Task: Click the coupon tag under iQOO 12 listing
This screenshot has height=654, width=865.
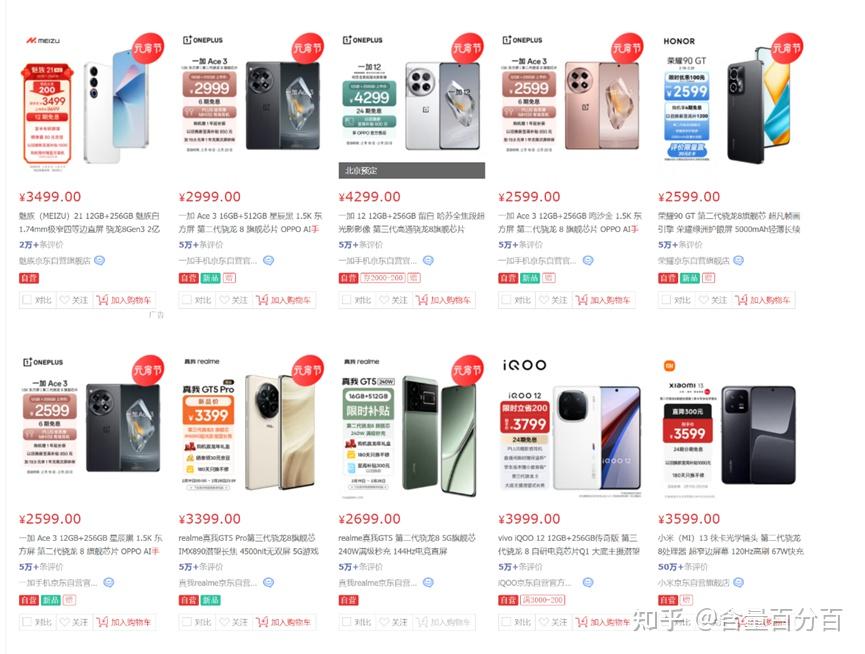Action: 543,600
